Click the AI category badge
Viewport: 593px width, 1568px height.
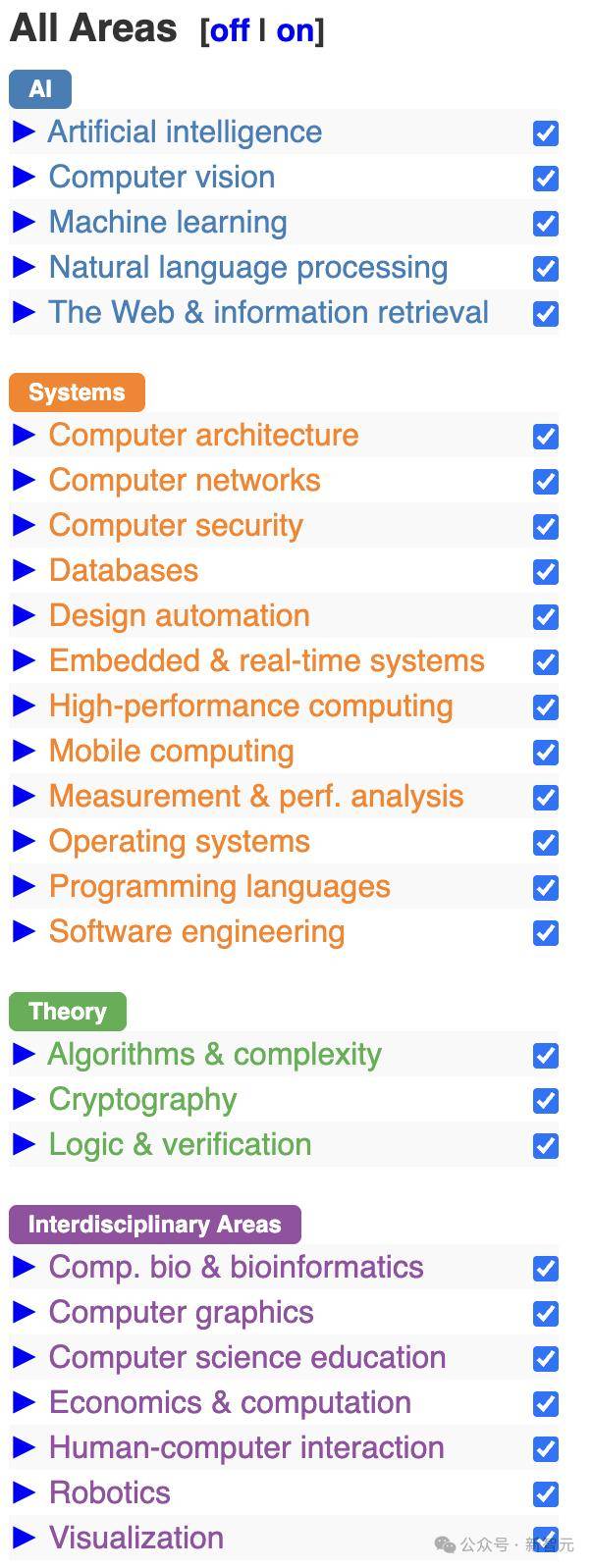pos(40,89)
